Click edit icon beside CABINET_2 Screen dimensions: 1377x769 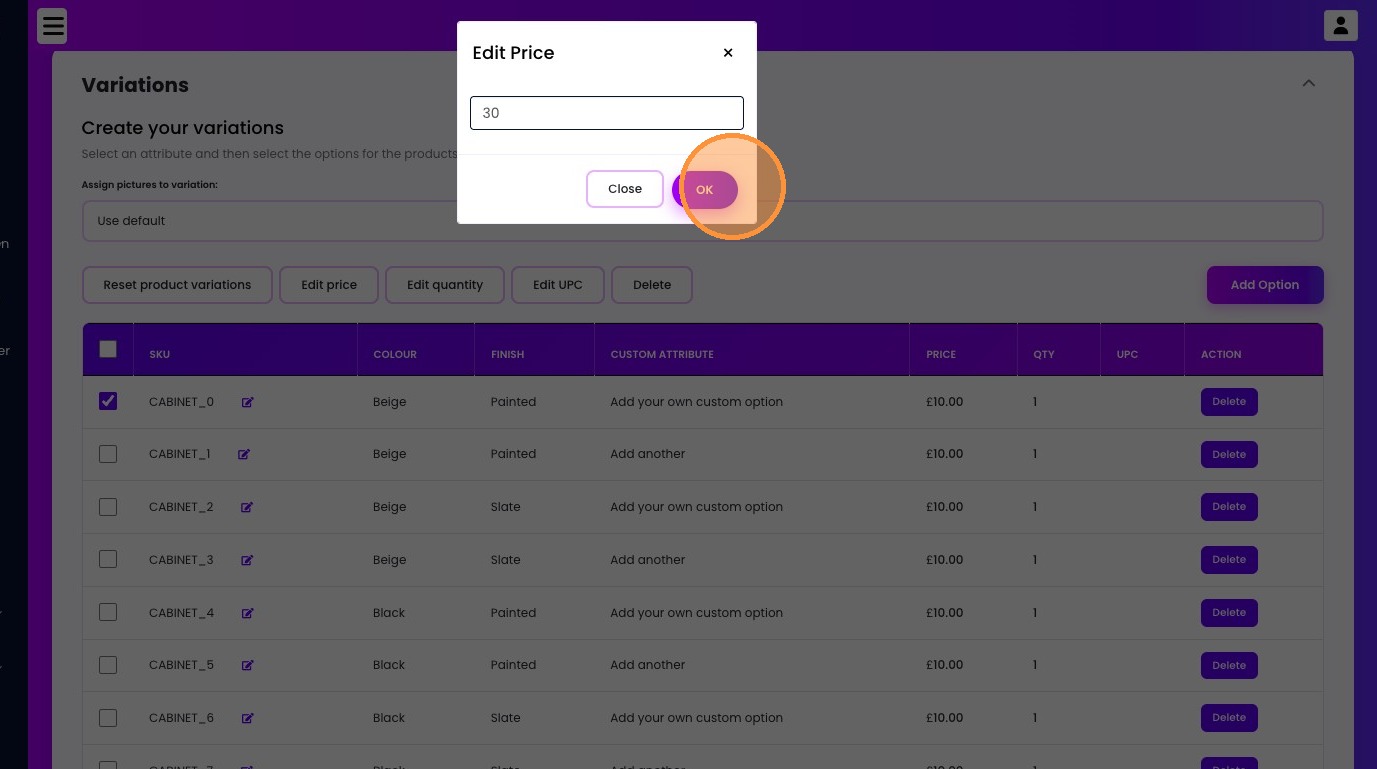[248, 507]
